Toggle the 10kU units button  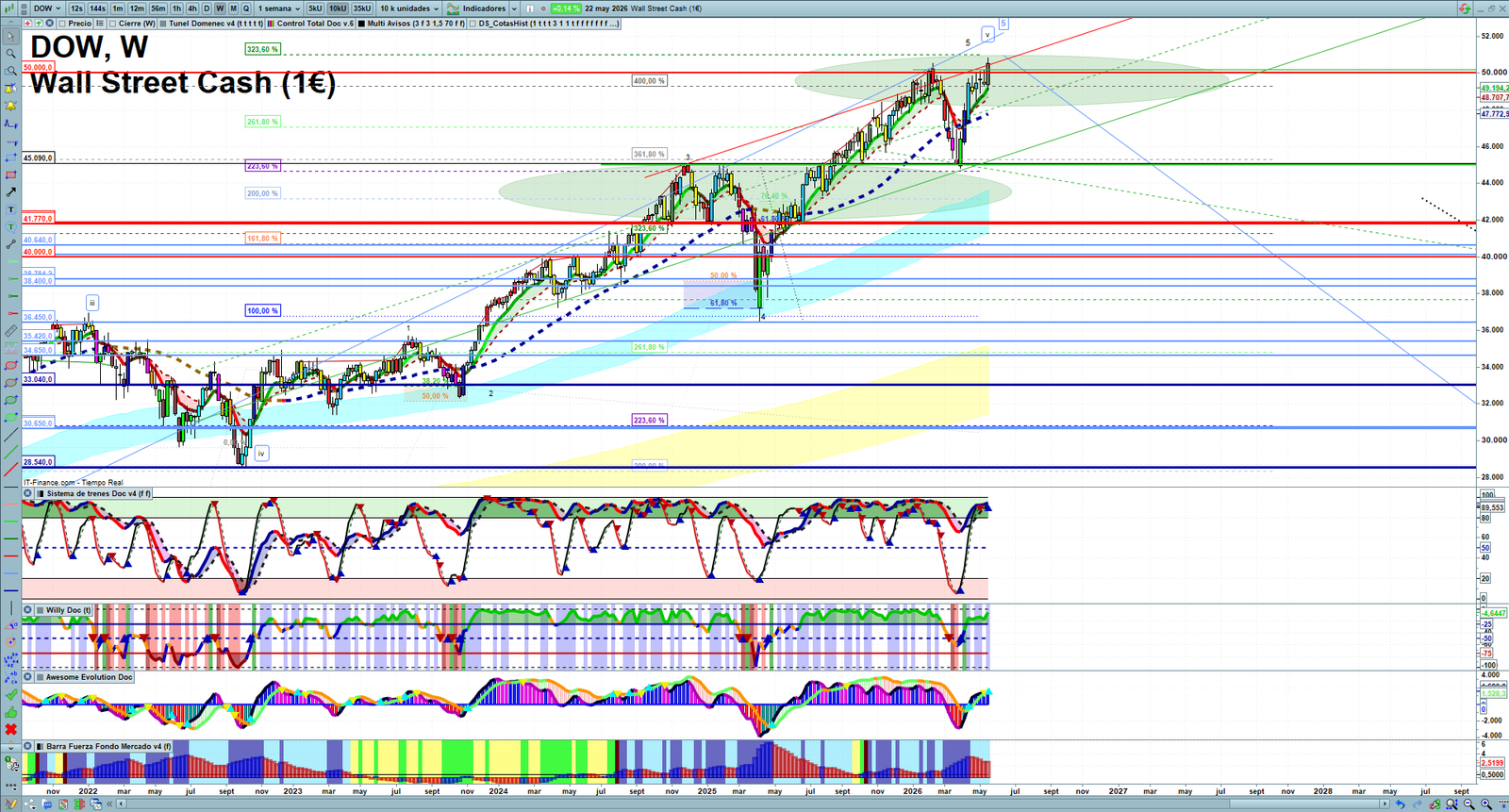(x=338, y=8)
